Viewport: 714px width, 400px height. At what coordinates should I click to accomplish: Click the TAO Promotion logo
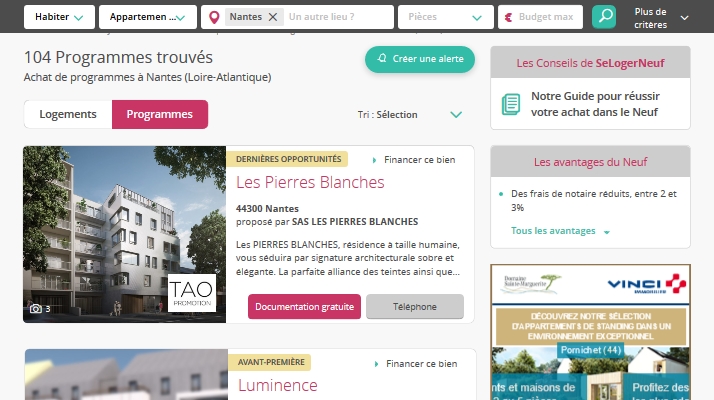192,293
